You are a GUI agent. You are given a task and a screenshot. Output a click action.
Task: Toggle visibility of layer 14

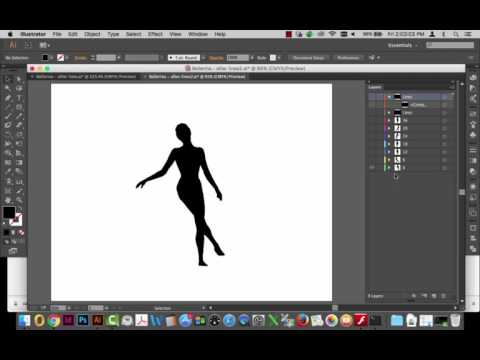372,136
